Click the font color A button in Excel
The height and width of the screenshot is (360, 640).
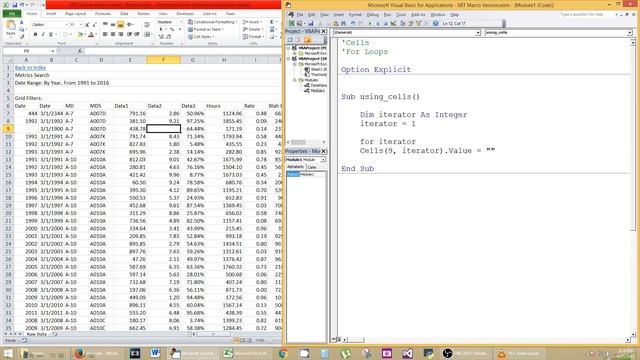pos(91,34)
